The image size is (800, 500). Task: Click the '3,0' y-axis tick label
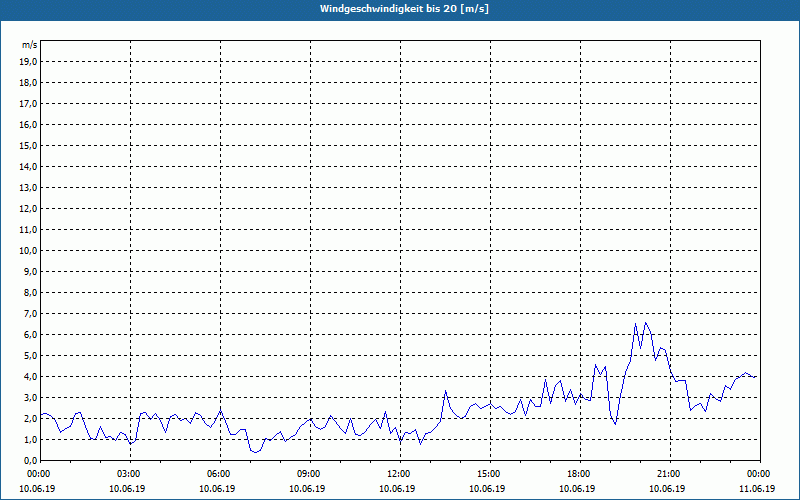pos(30,397)
